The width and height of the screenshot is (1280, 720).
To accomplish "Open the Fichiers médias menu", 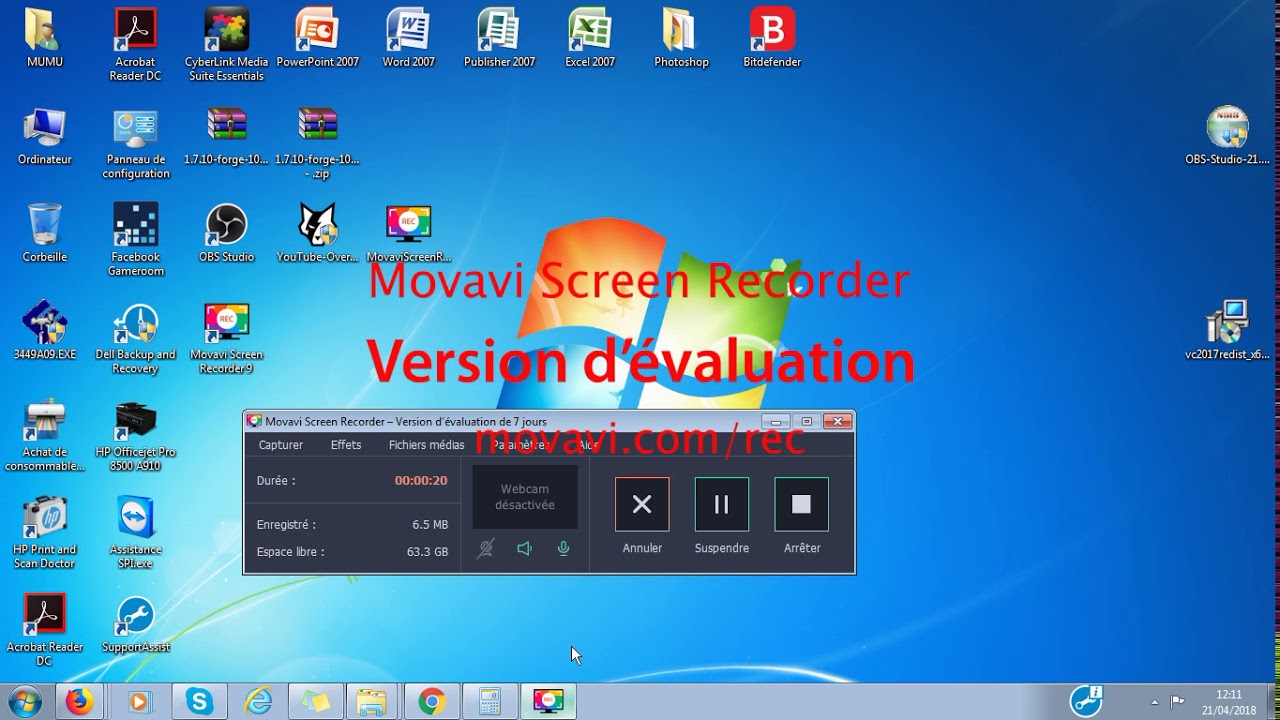I will [x=427, y=445].
